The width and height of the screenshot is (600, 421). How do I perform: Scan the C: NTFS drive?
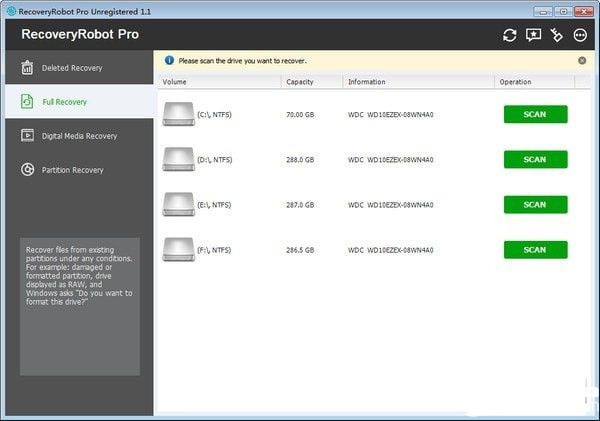point(535,114)
